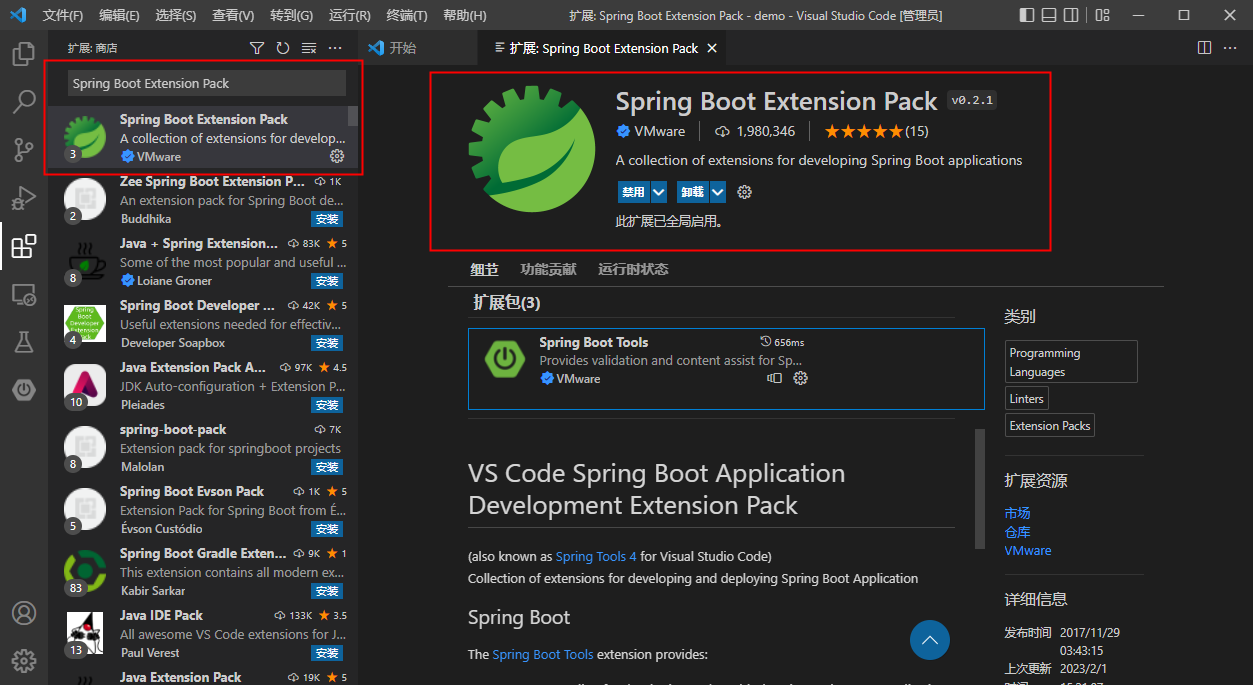Close the Spring Boot Extension Pack tab

712,48
